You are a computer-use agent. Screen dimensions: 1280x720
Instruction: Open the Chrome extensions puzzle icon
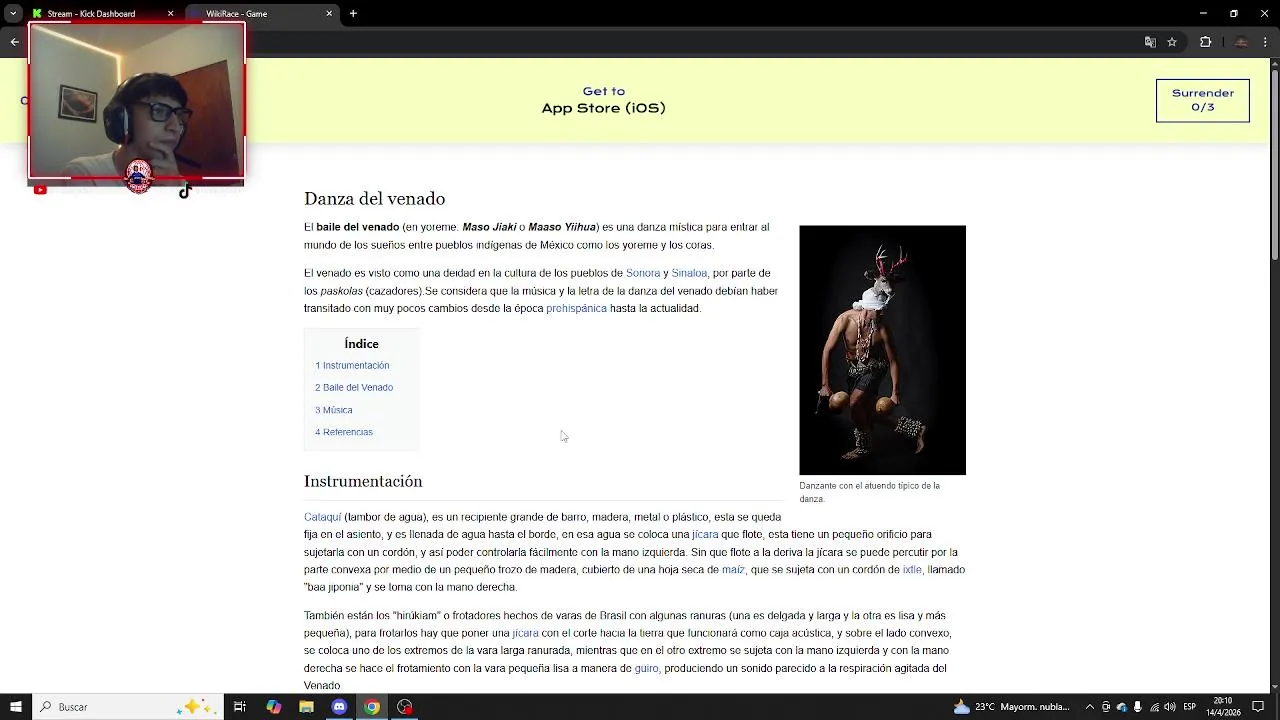tap(1205, 42)
